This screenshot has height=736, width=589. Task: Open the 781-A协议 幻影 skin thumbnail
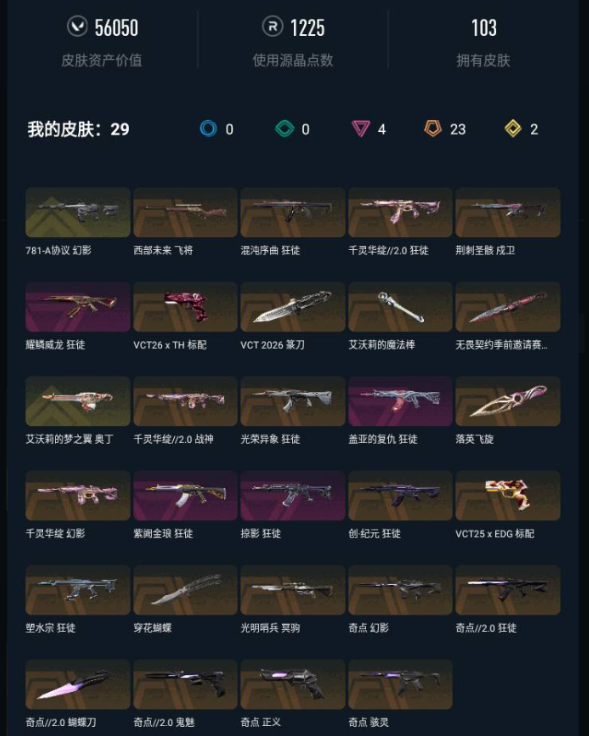(78, 212)
